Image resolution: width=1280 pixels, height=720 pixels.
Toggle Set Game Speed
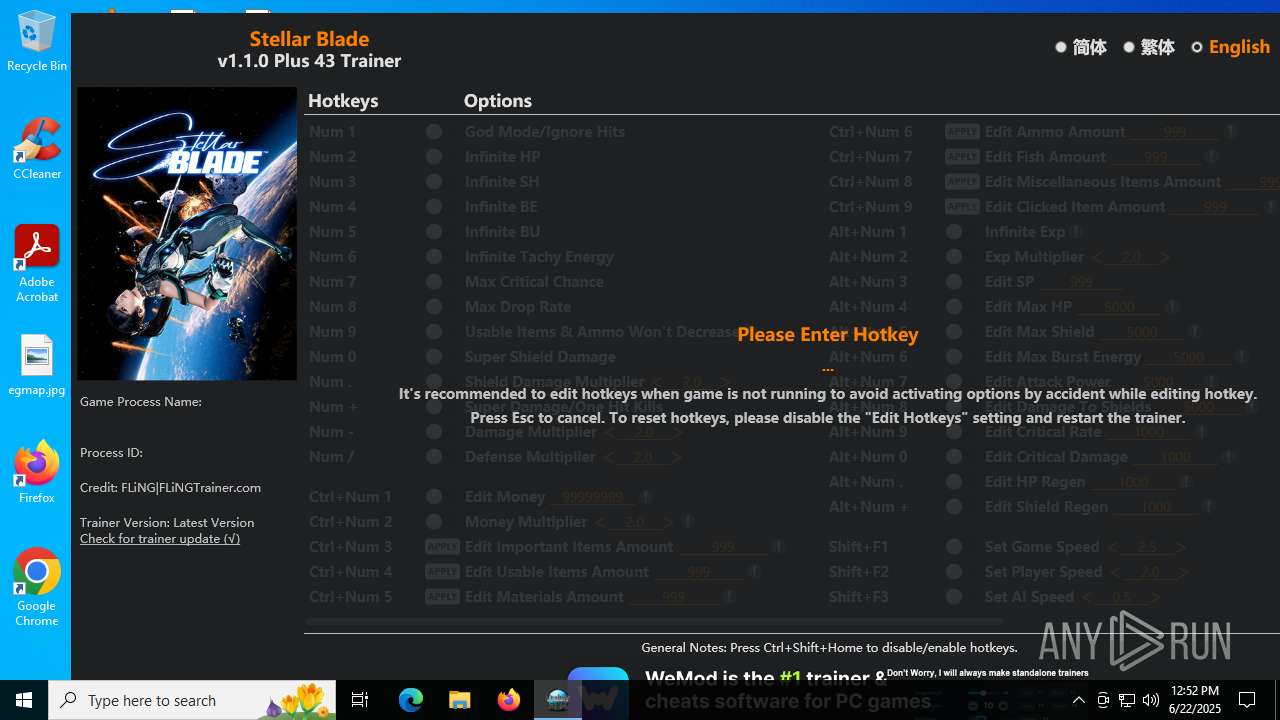(954, 547)
